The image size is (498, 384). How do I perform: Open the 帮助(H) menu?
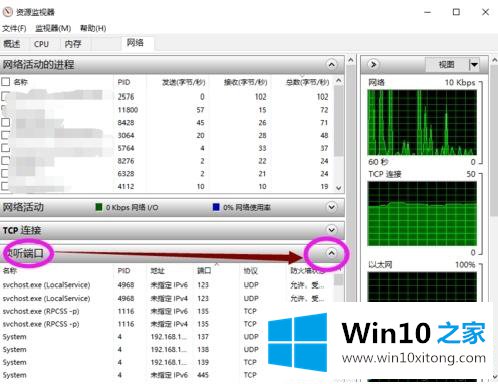93,28
